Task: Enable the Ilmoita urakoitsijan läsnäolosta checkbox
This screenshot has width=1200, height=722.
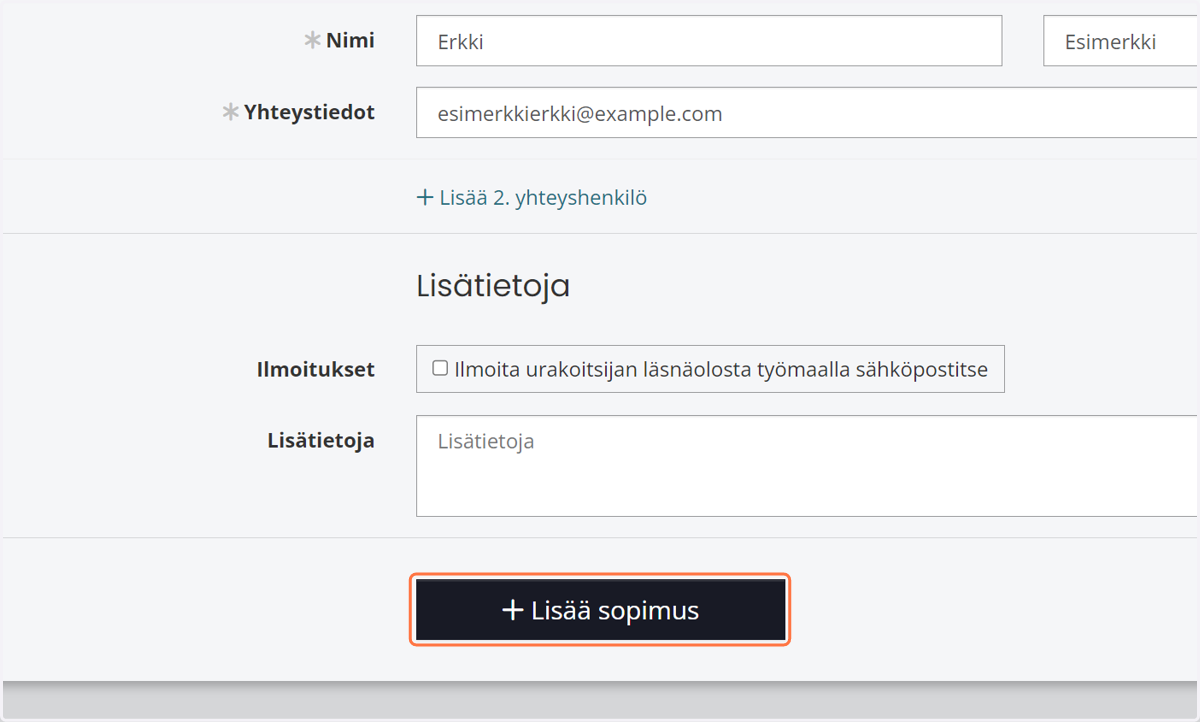Action: coord(440,368)
